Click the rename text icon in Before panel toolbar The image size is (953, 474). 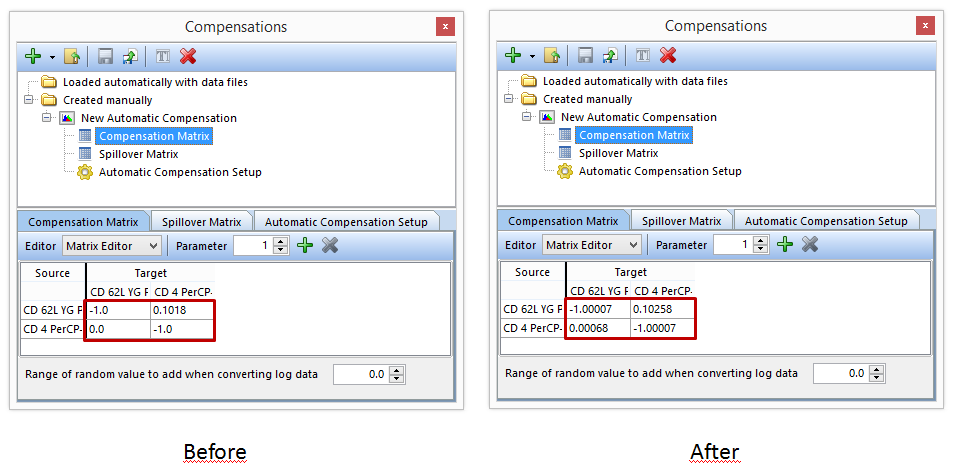164,56
